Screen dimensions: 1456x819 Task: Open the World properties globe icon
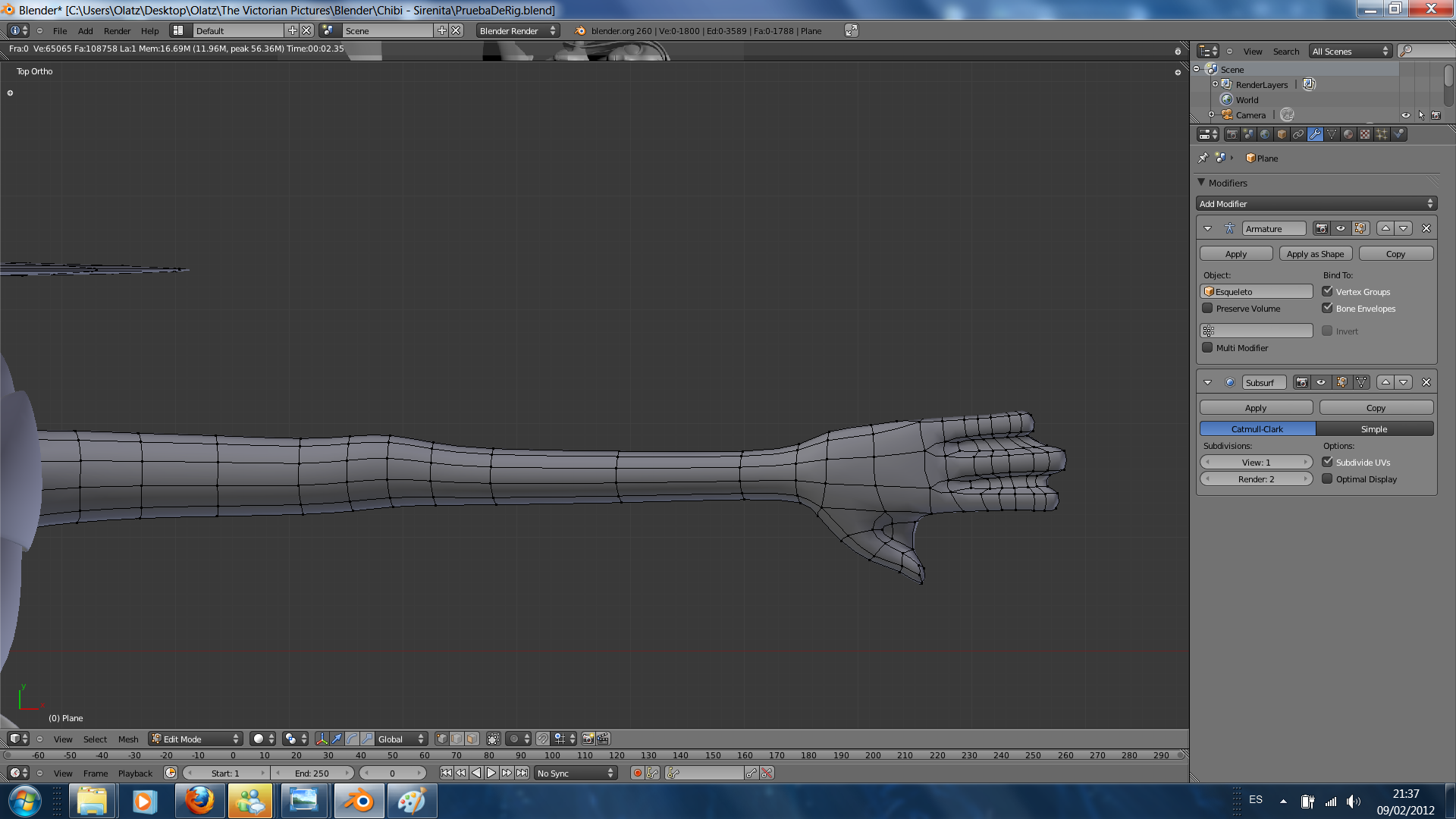click(1265, 134)
